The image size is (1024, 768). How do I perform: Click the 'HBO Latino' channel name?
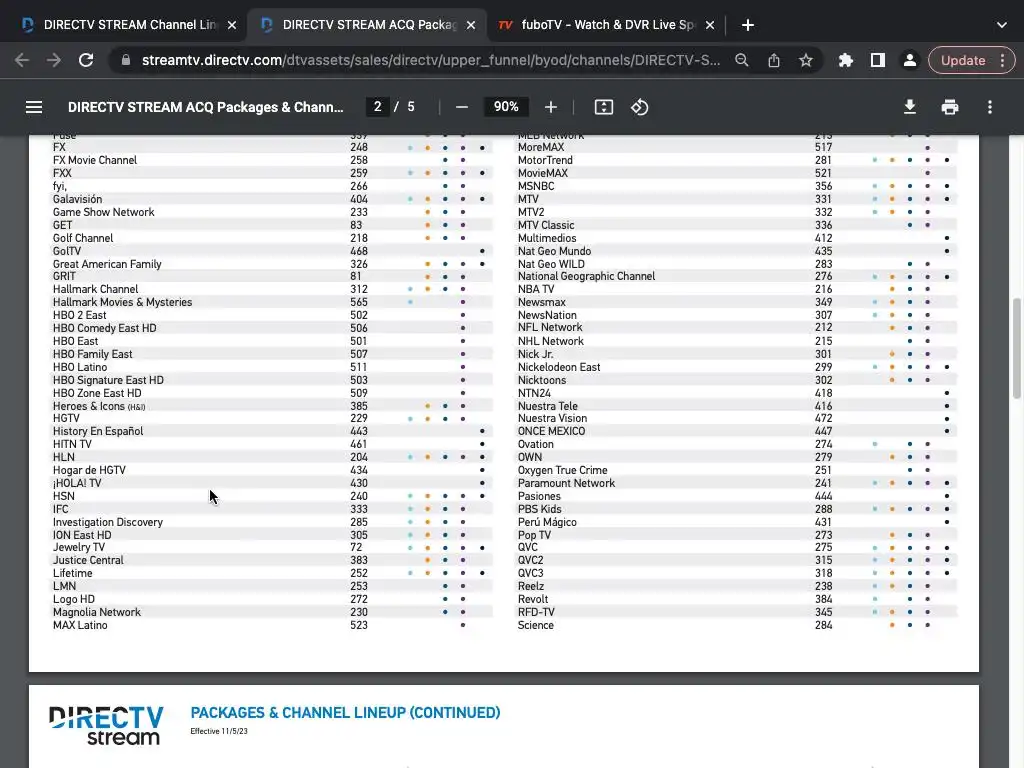[x=80, y=367]
